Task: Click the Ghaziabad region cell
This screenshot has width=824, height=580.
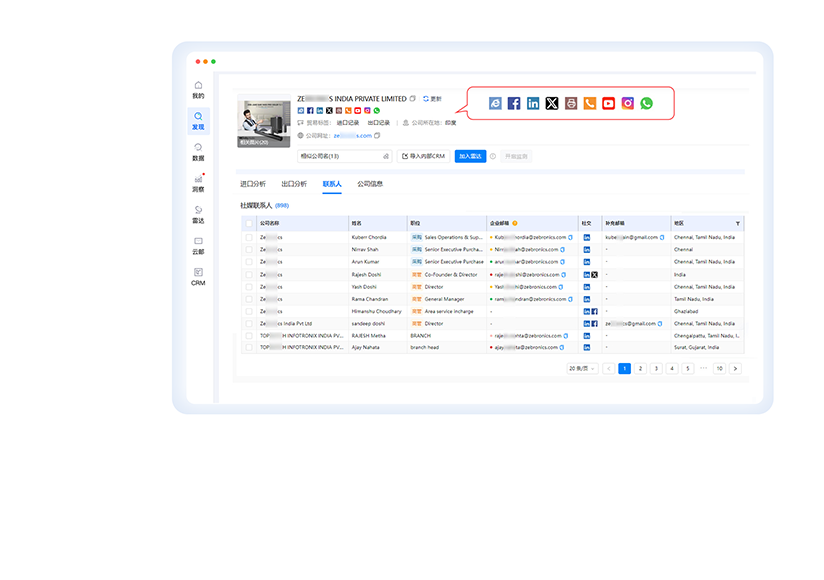Action: [686, 312]
